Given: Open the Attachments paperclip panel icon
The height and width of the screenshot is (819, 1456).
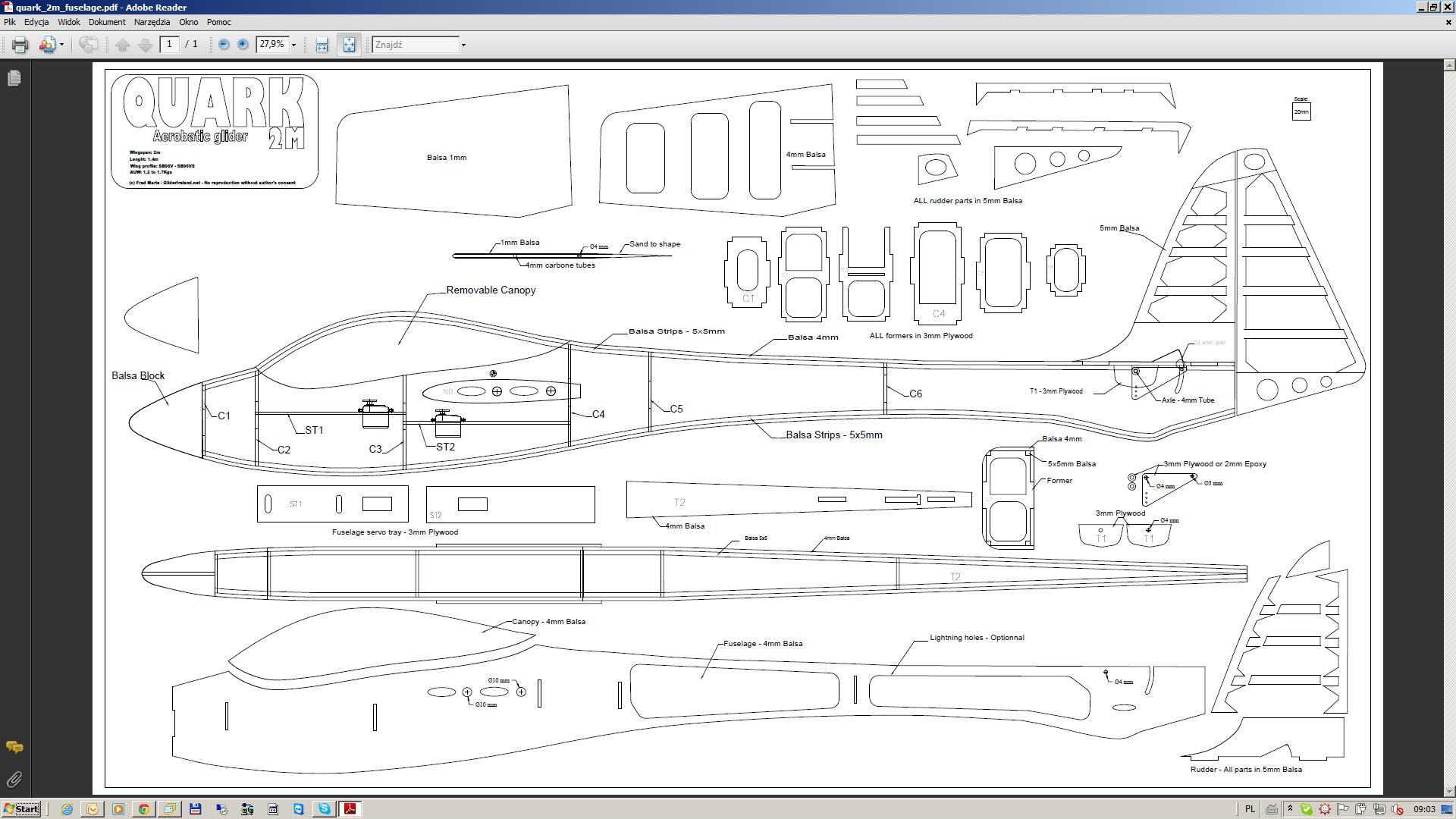Looking at the screenshot, I should tap(14, 780).
